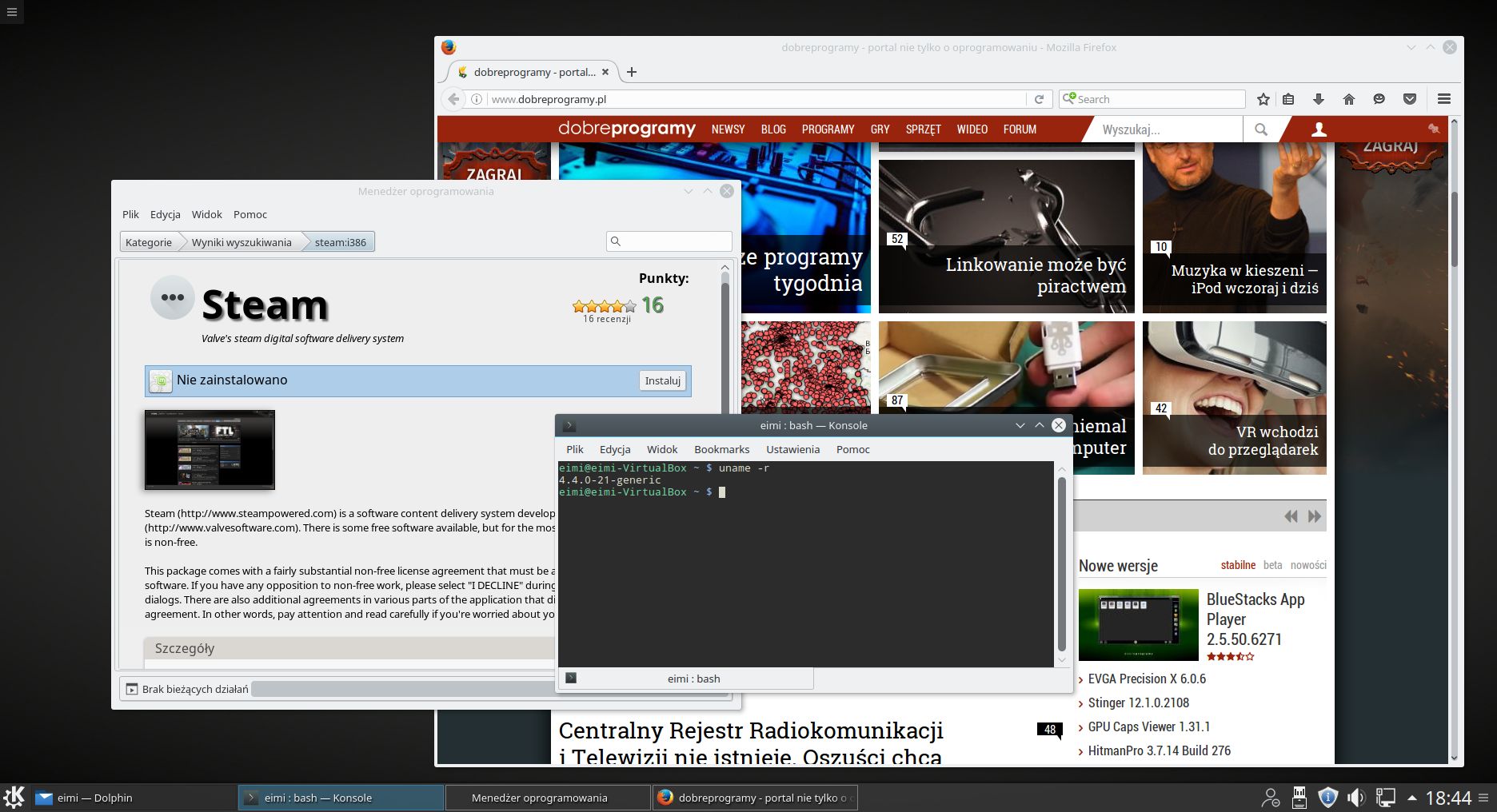This screenshot has height=812, width=1497.
Task: Select the nowości tab in Nowe wersje
Action: (1308, 565)
